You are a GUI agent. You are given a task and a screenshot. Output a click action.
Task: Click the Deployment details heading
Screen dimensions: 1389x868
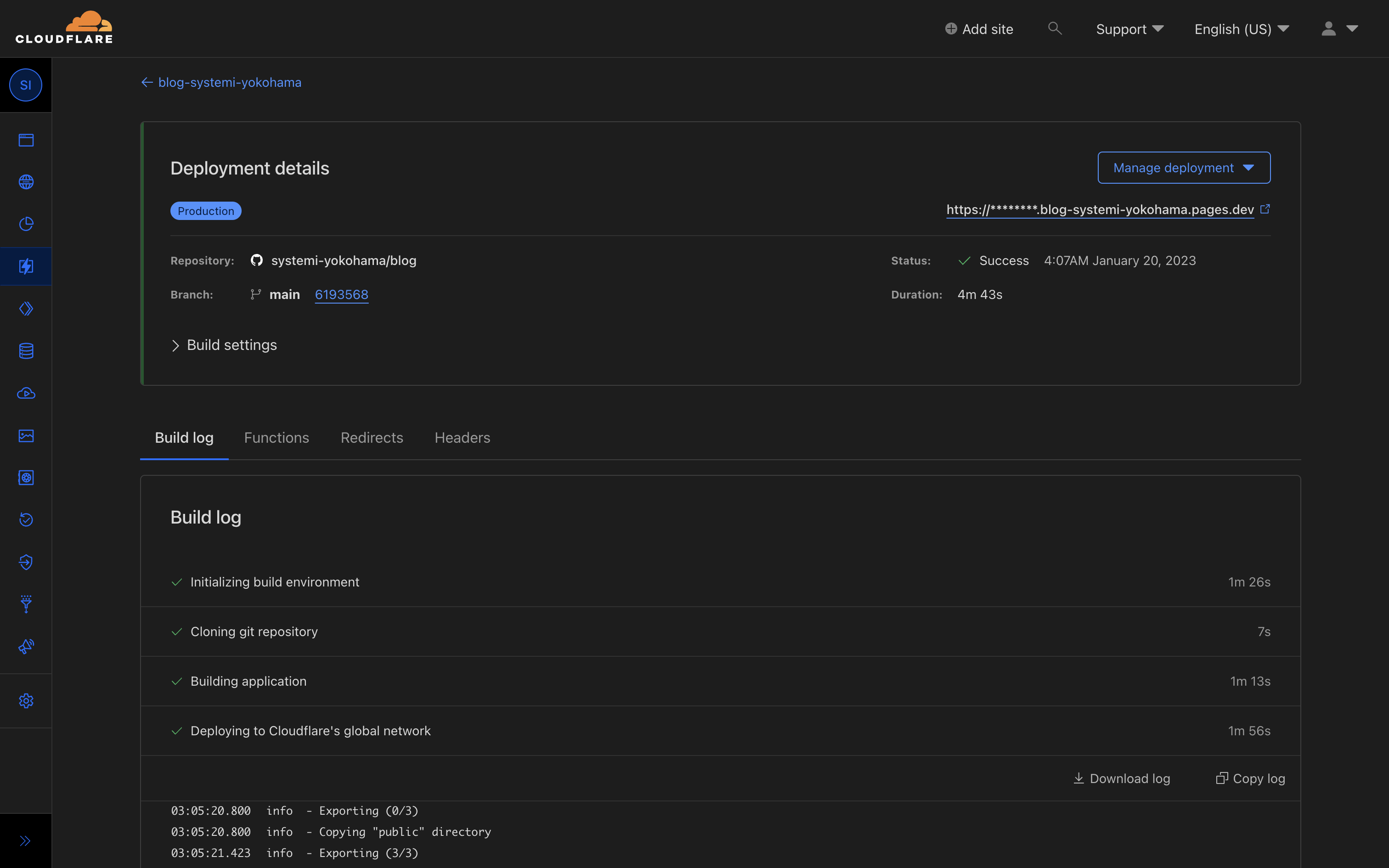[250, 168]
